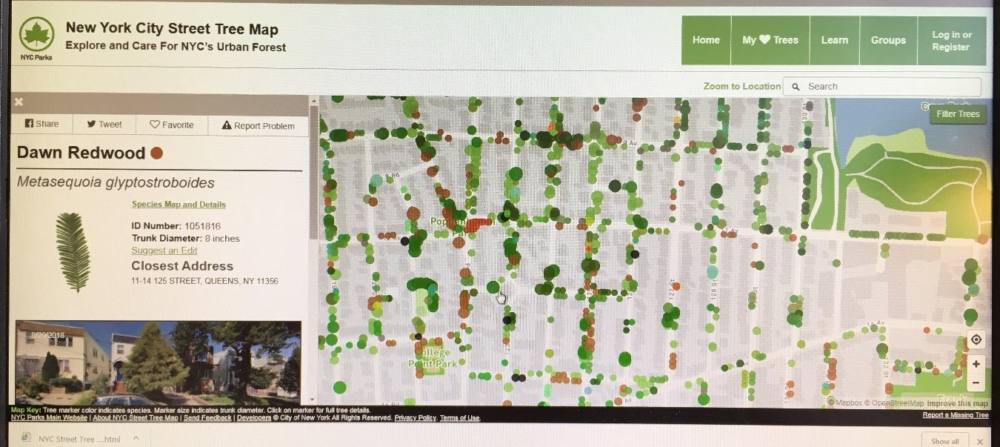Viewport: 1000px width, 447px height.
Task: Select the Trunk Diameter 8 inches text
Action: (185, 238)
